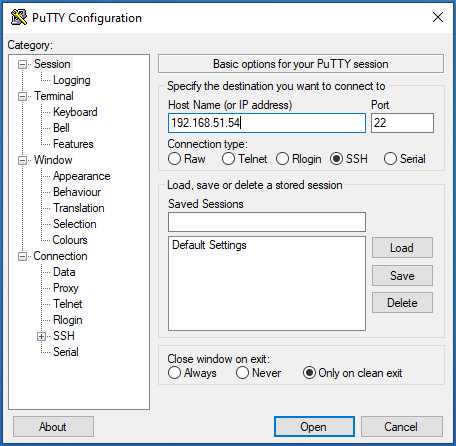Open the Logging category
The height and width of the screenshot is (446, 456).
pyautogui.click(x=72, y=80)
